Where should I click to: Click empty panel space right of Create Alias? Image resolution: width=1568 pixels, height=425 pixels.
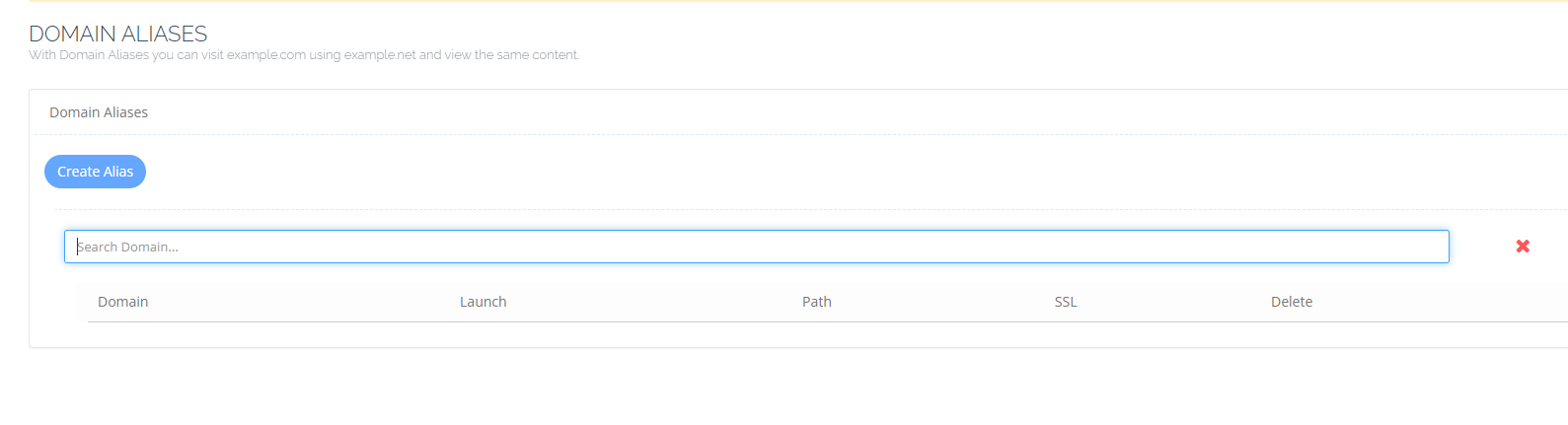(x=789, y=172)
